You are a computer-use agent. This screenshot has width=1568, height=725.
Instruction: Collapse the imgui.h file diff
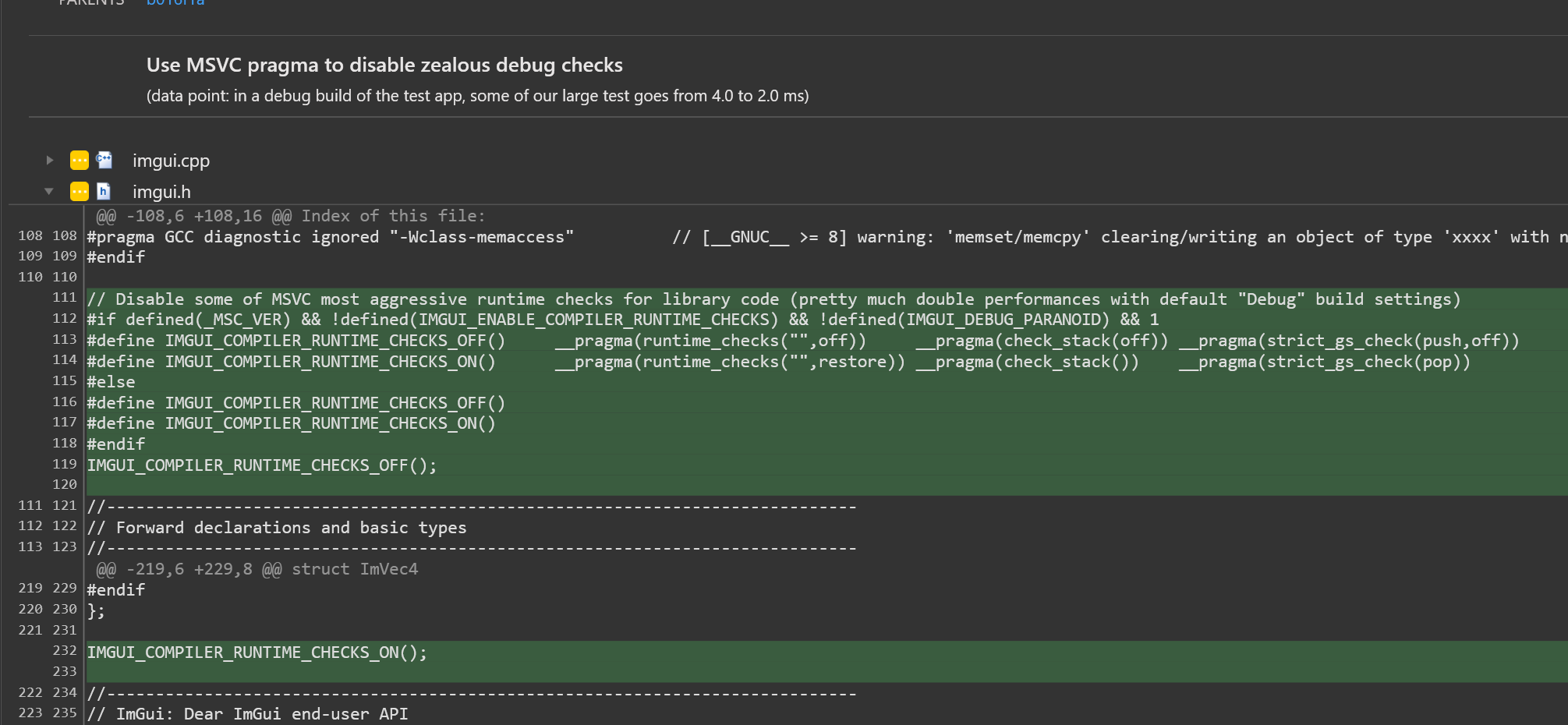(x=49, y=192)
